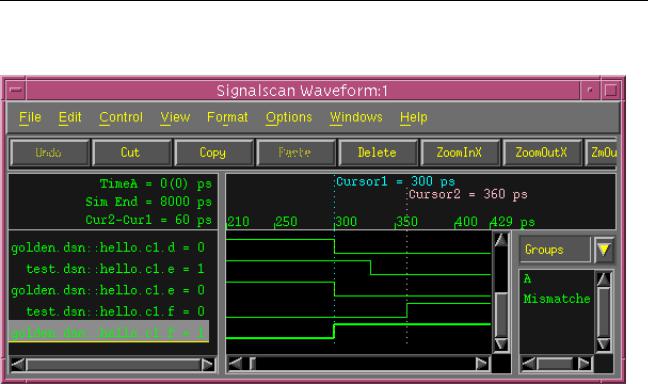Click the 400 tick on the time ruler
The height and width of the screenshot is (384, 648).
pos(466,222)
